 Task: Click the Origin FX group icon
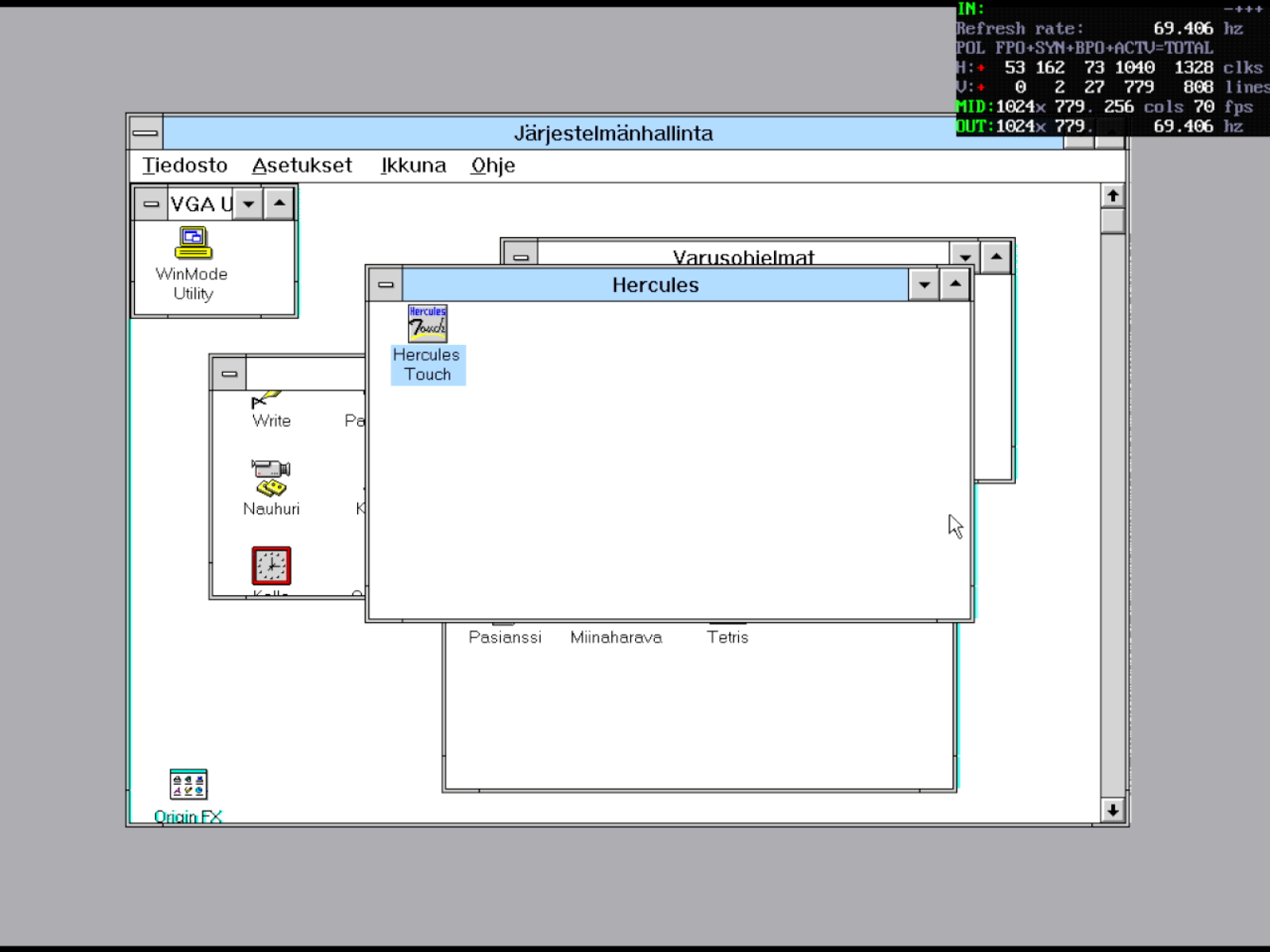click(x=188, y=785)
